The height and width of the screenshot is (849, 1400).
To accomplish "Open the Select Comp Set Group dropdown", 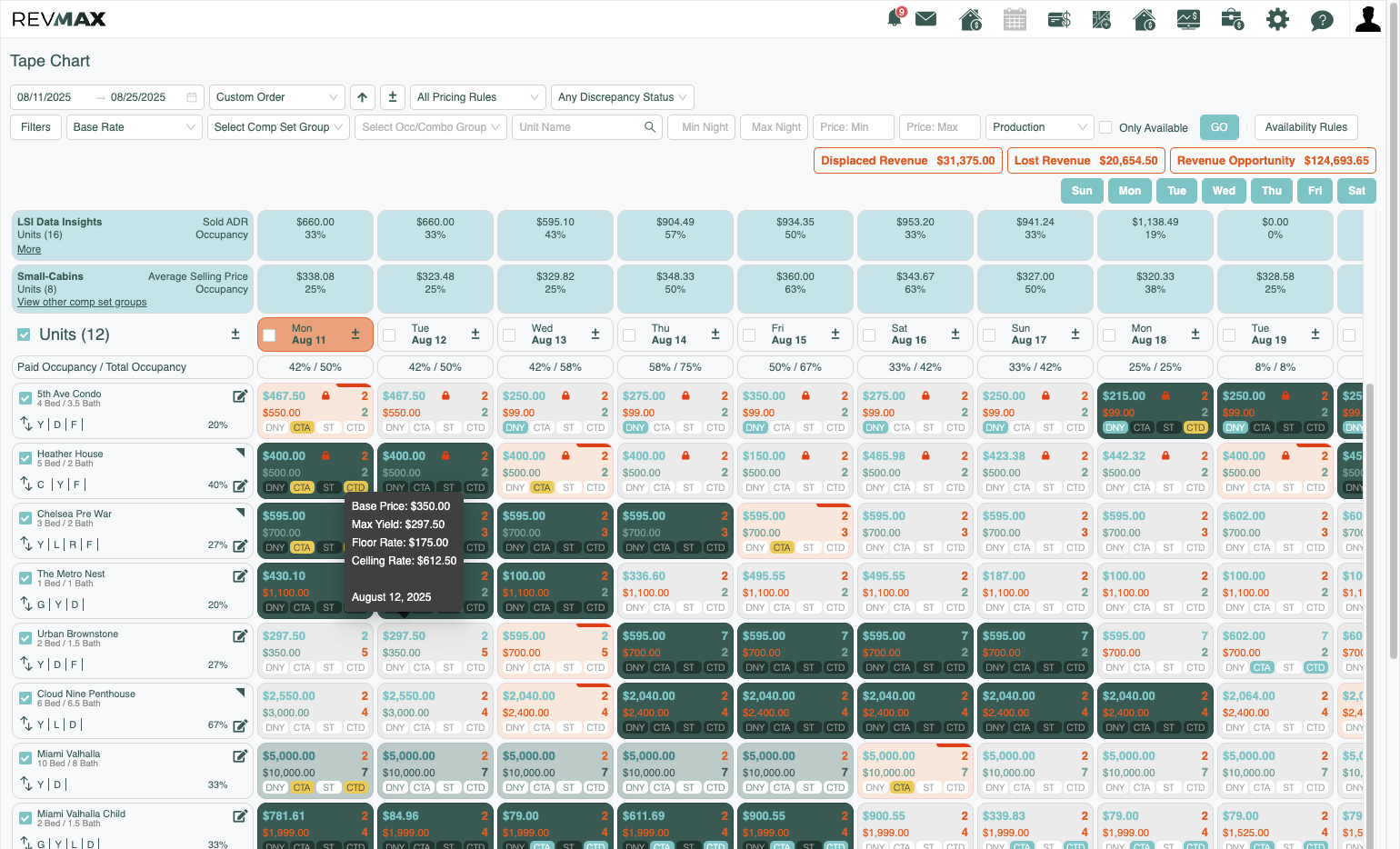I will pos(278,127).
